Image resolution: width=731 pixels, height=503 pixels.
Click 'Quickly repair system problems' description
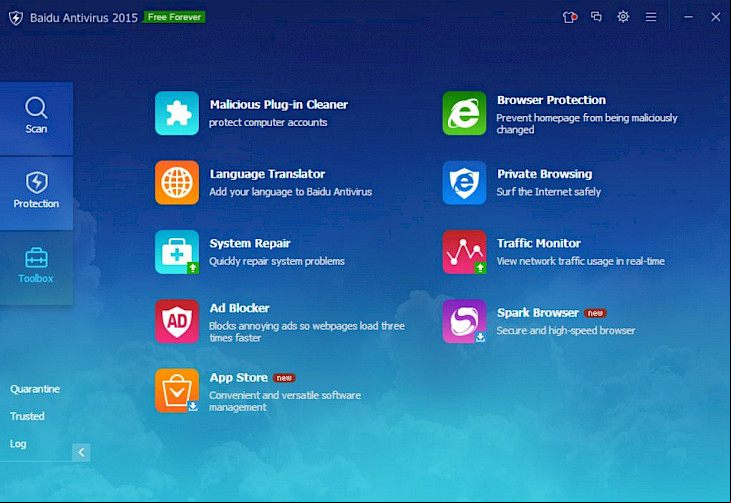point(277,261)
